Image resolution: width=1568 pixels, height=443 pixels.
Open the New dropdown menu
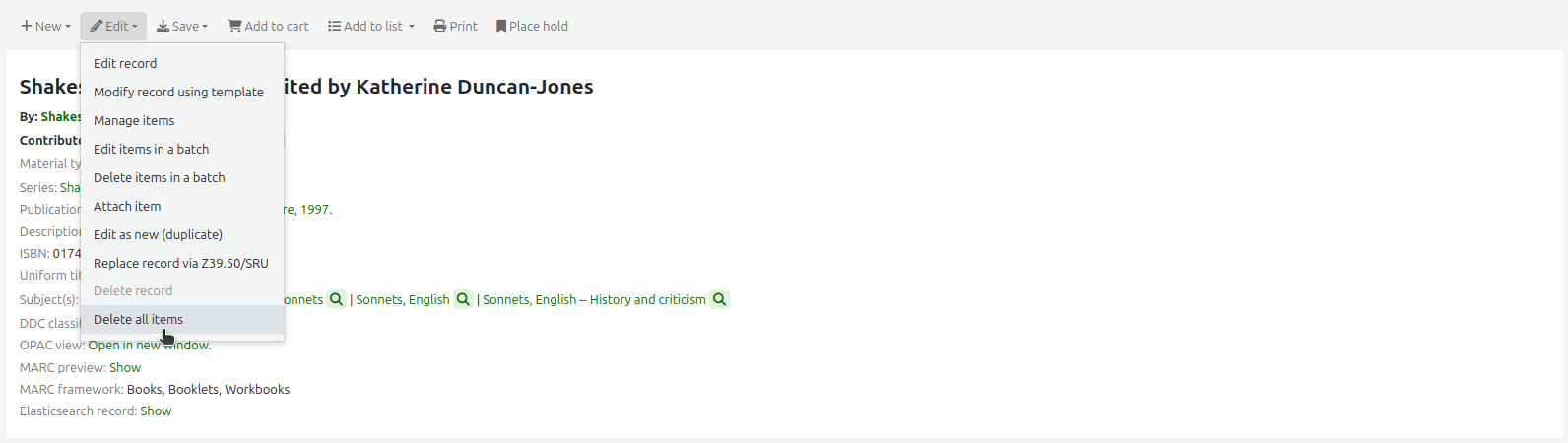45,27
